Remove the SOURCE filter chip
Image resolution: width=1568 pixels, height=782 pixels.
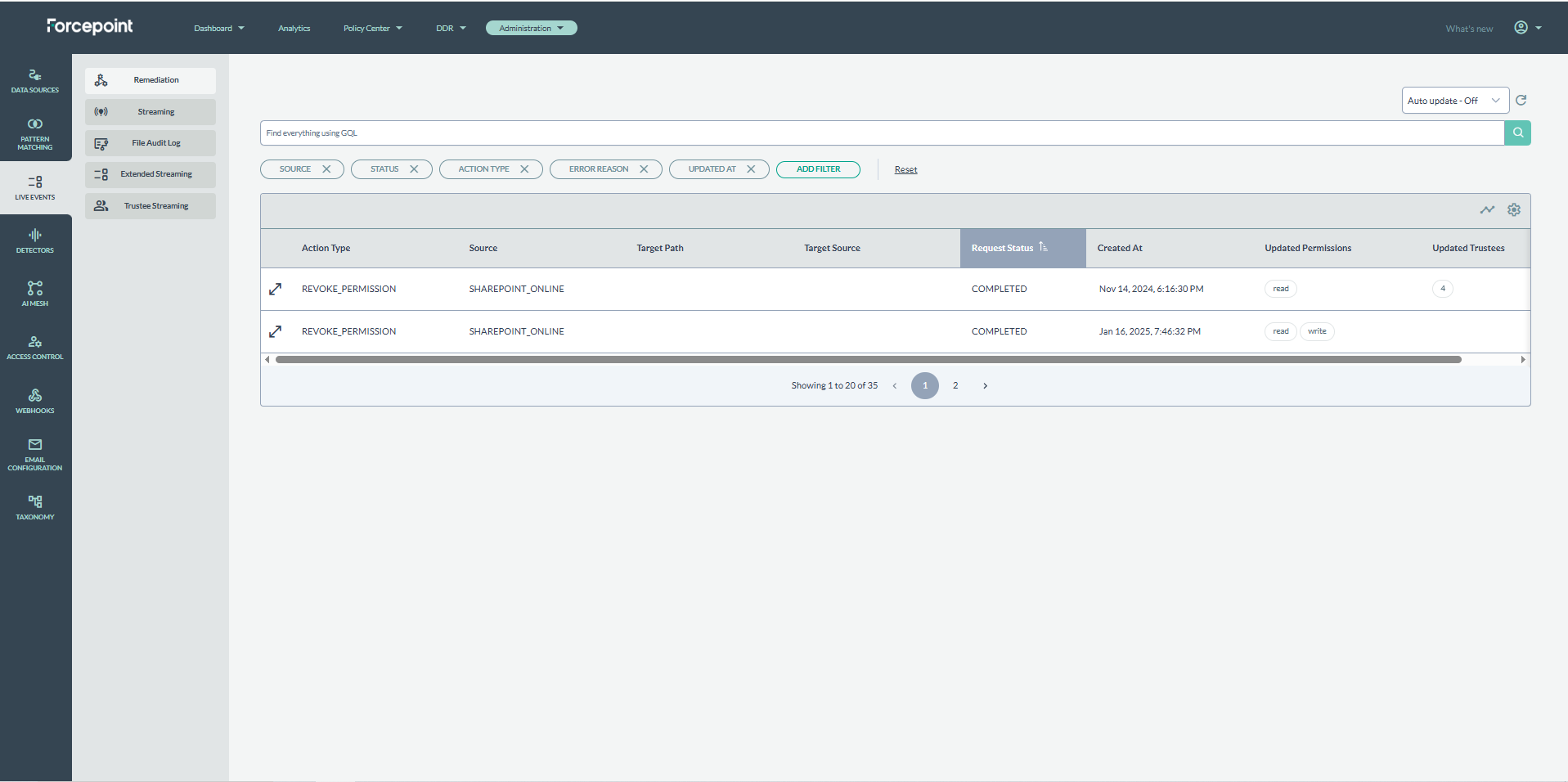point(326,169)
